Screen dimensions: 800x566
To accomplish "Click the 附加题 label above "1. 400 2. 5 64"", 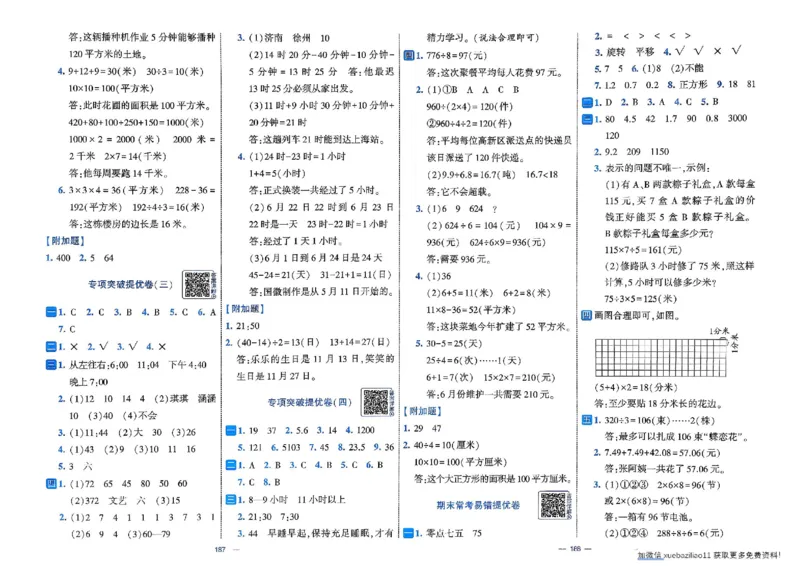I will click(x=65, y=241).
